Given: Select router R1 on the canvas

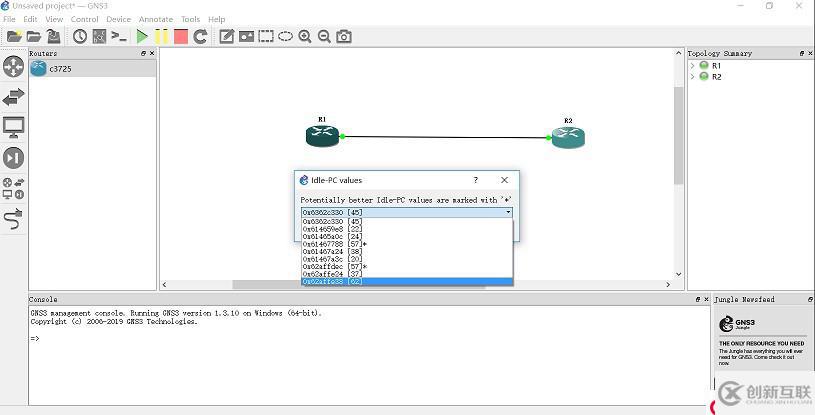Looking at the screenshot, I should 322,136.
